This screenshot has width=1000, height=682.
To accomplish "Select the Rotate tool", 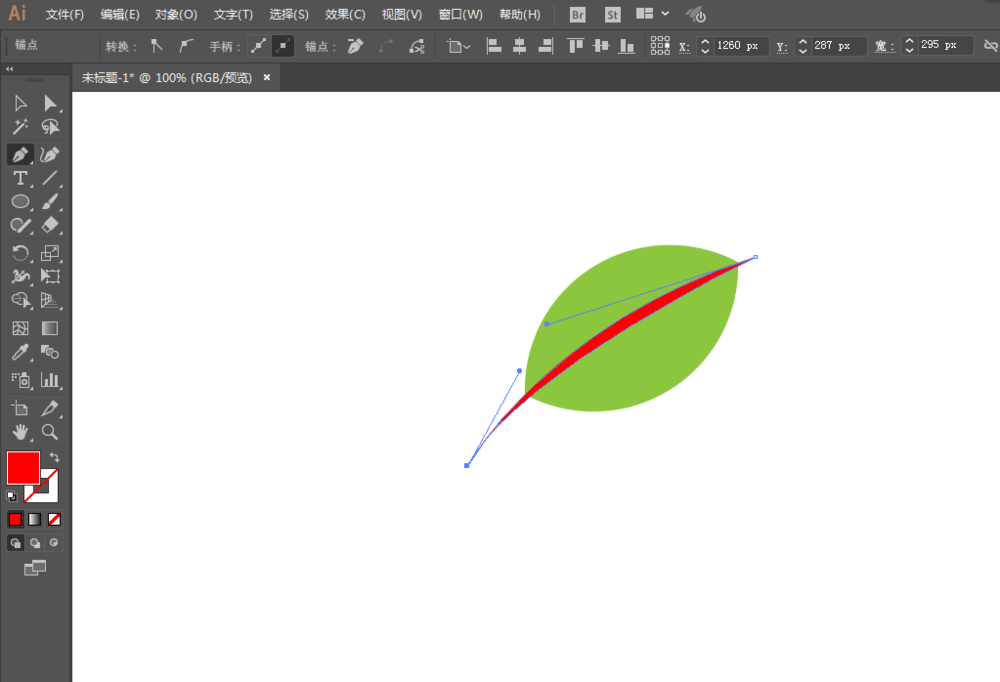I will 20,253.
